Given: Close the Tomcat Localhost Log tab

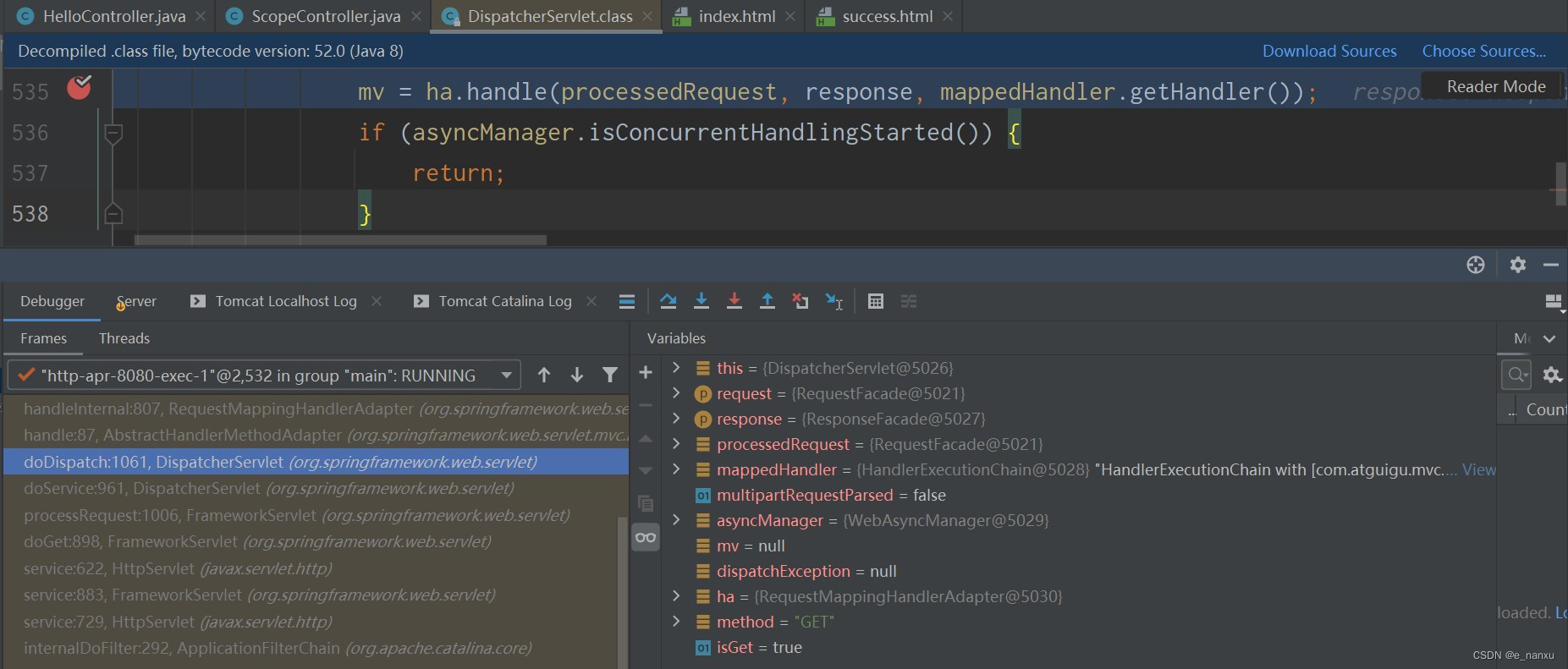Looking at the screenshot, I should pos(377,301).
